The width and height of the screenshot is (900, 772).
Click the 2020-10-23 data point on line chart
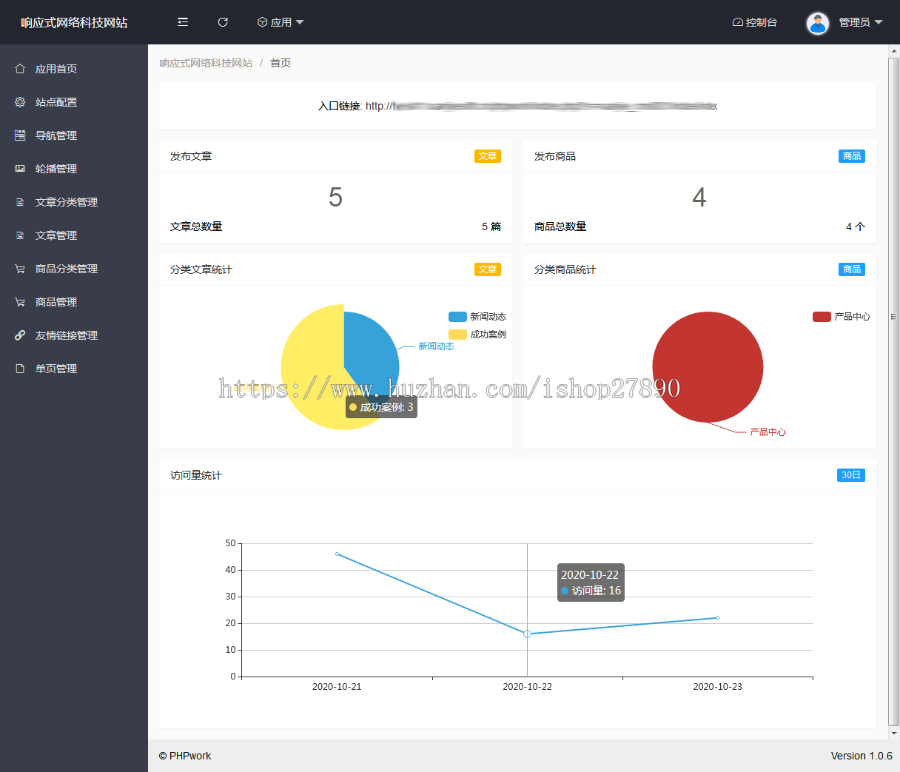(x=717, y=618)
